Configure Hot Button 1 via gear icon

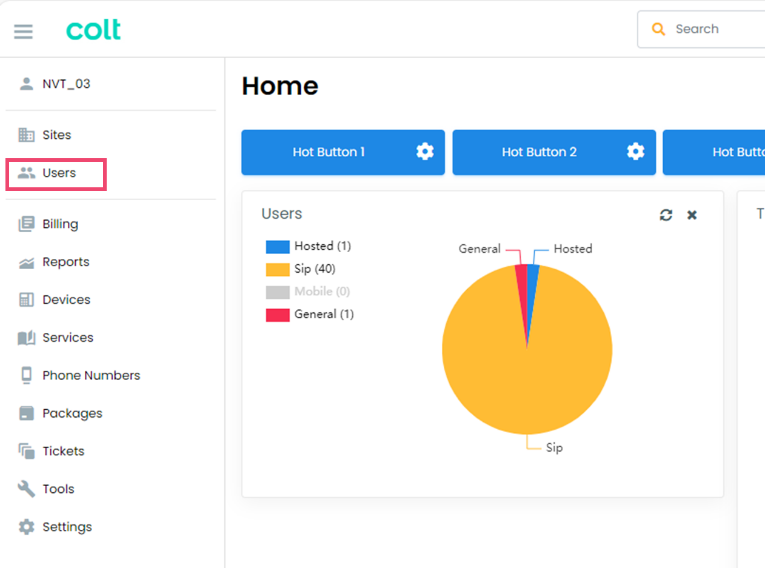pyautogui.click(x=425, y=151)
